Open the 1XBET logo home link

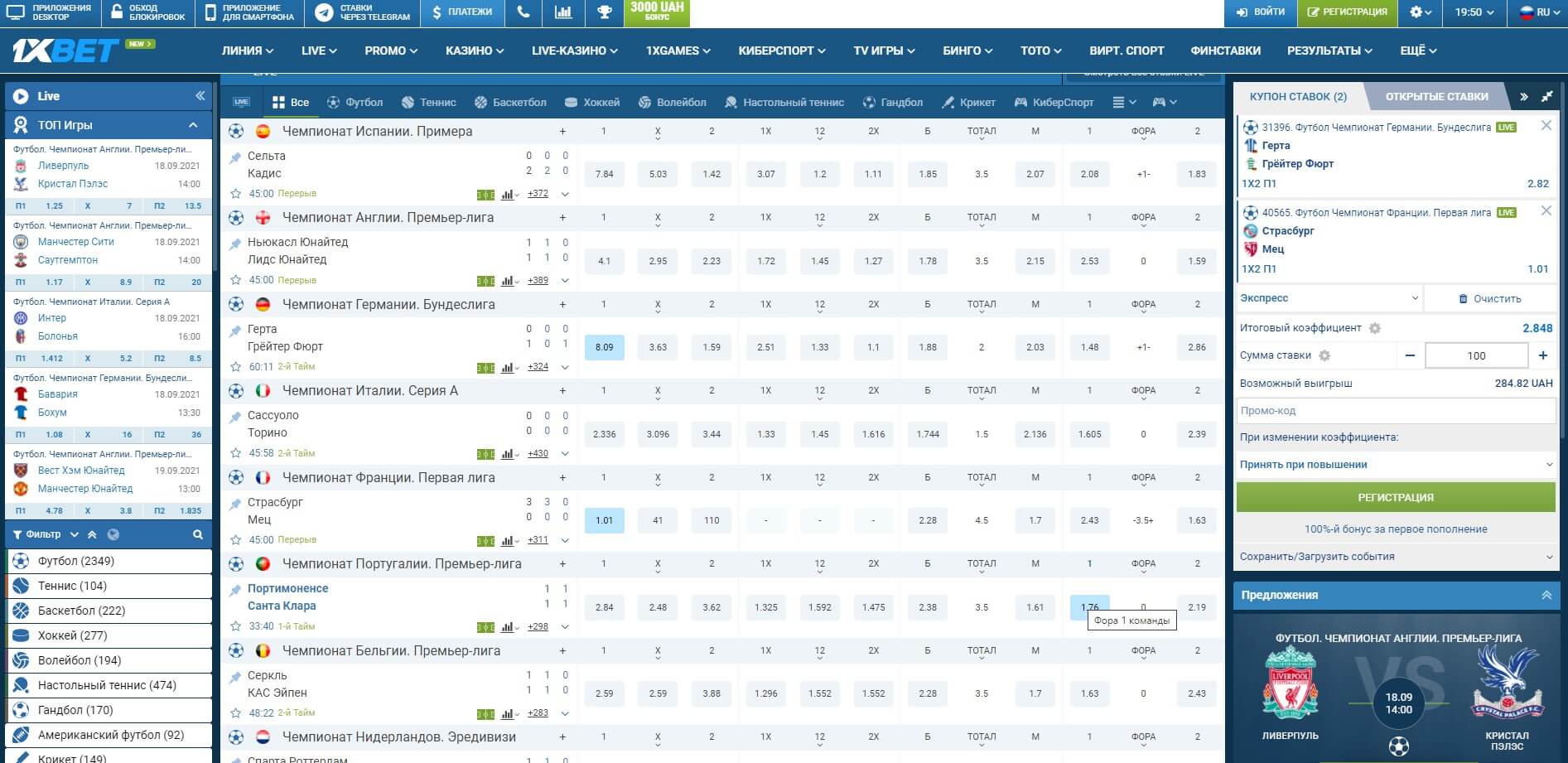[x=65, y=51]
